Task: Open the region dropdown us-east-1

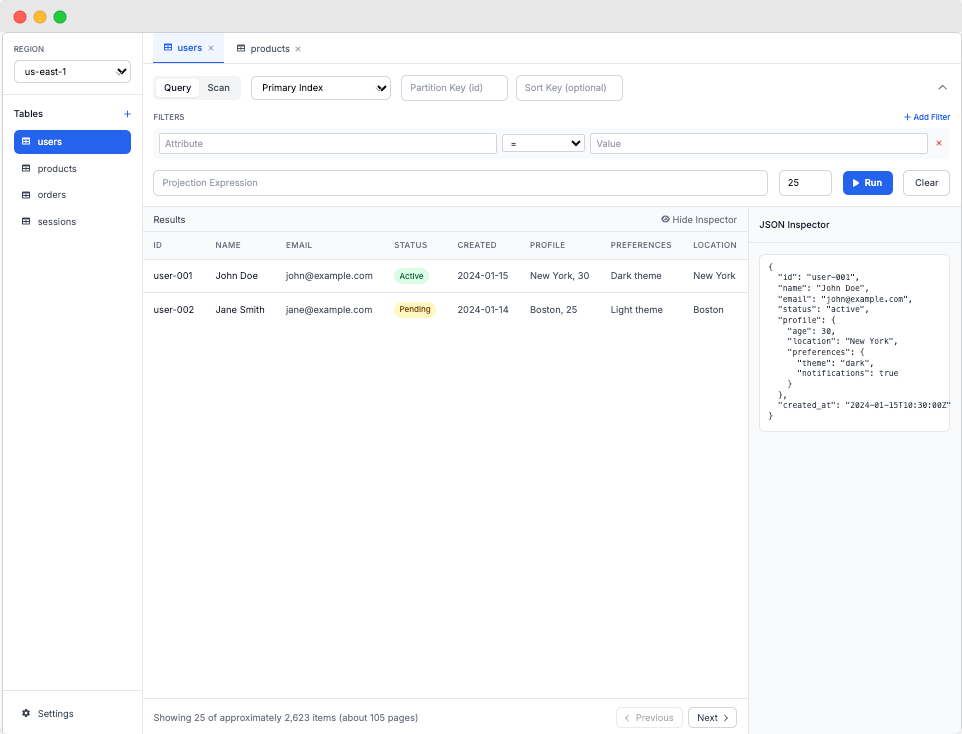Action: (x=72, y=72)
